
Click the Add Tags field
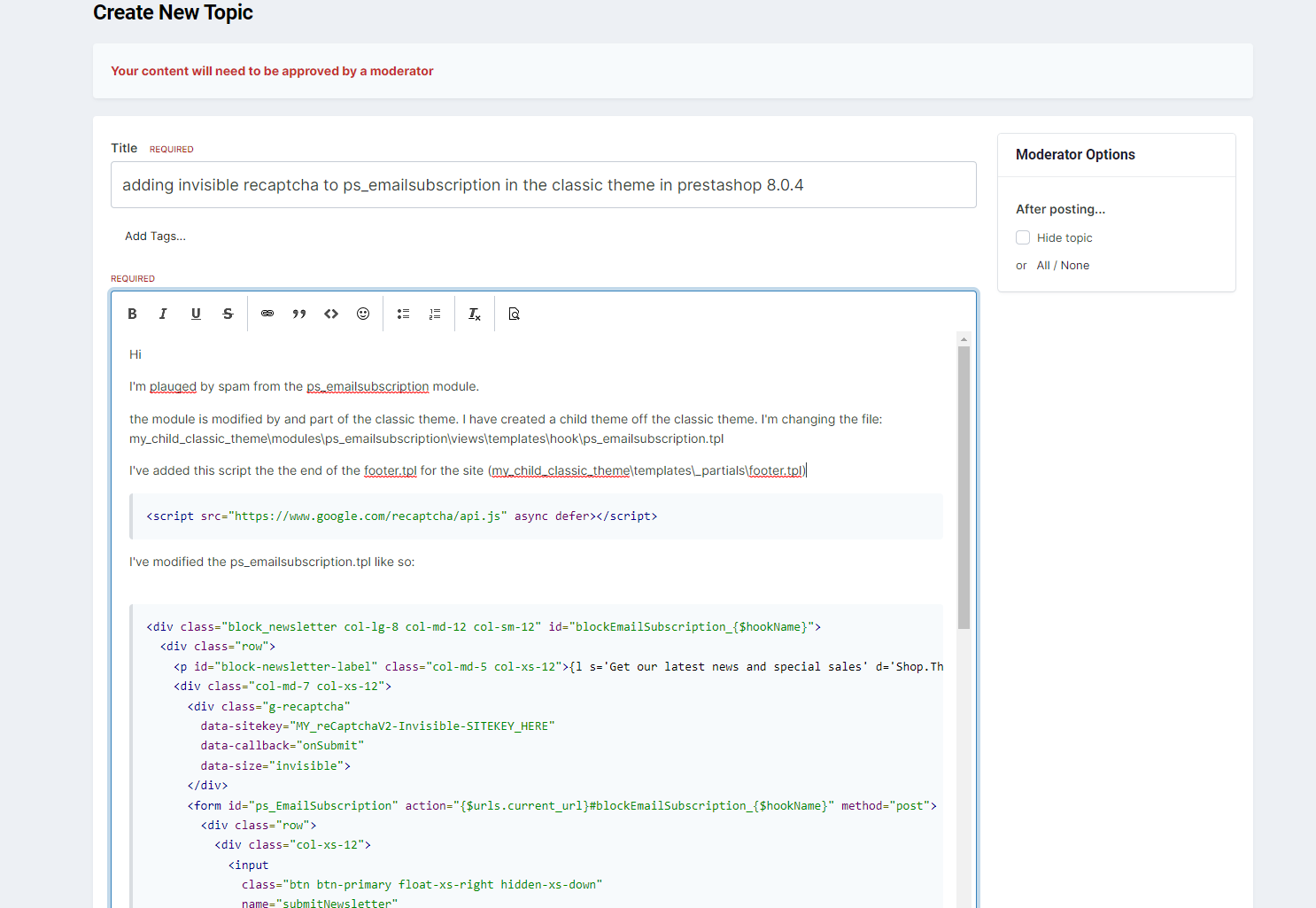coord(155,236)
